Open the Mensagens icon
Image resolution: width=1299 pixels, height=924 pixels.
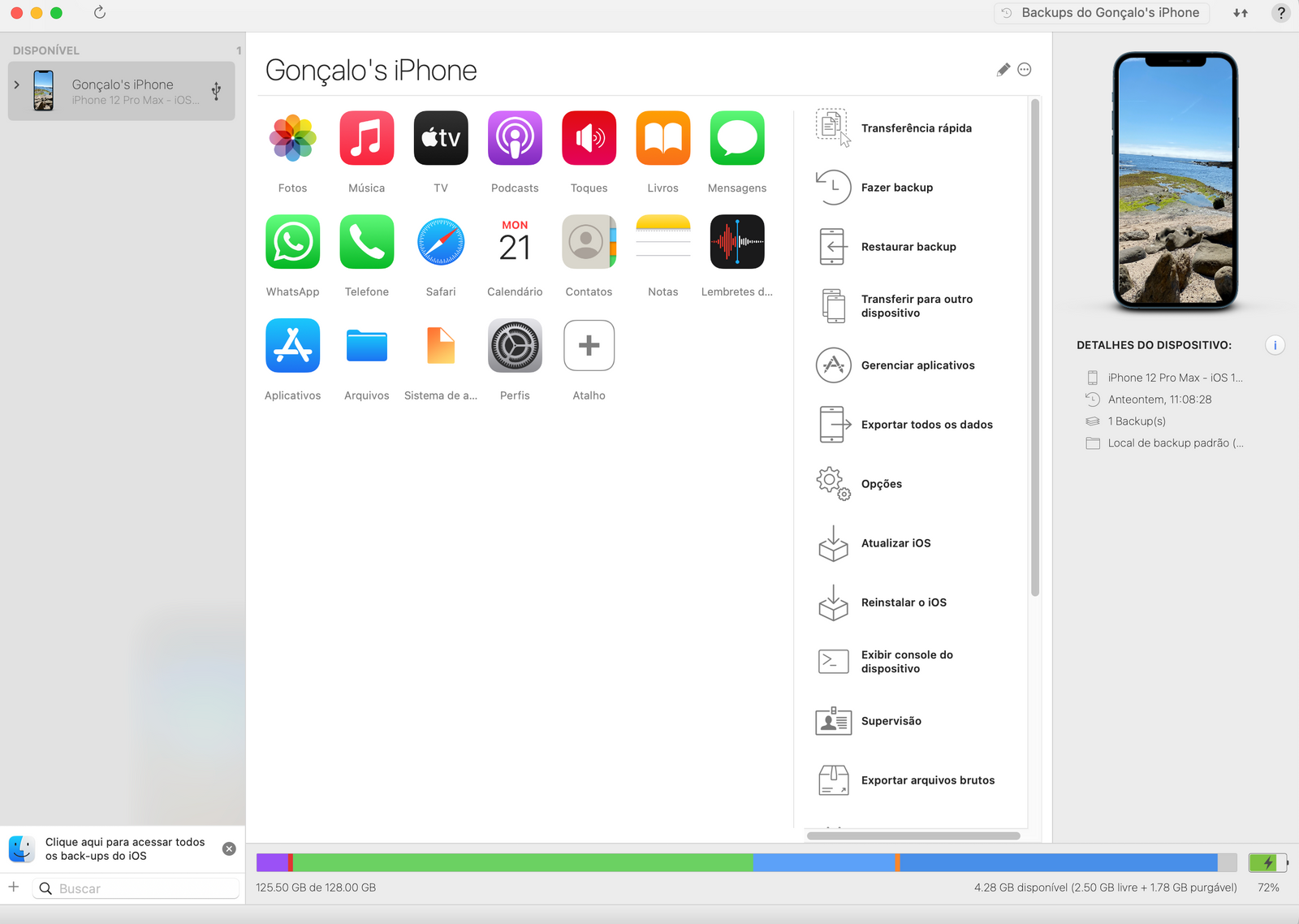coord(737,138)
